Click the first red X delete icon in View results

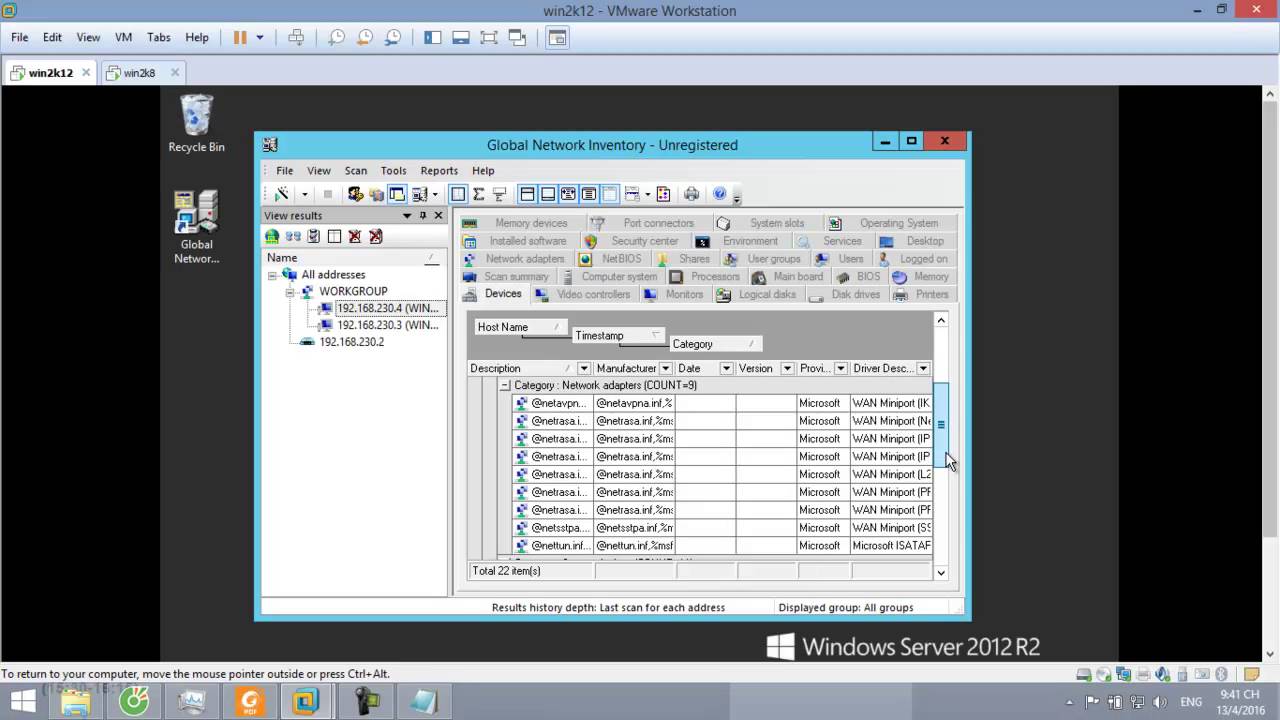pos(355,236)
